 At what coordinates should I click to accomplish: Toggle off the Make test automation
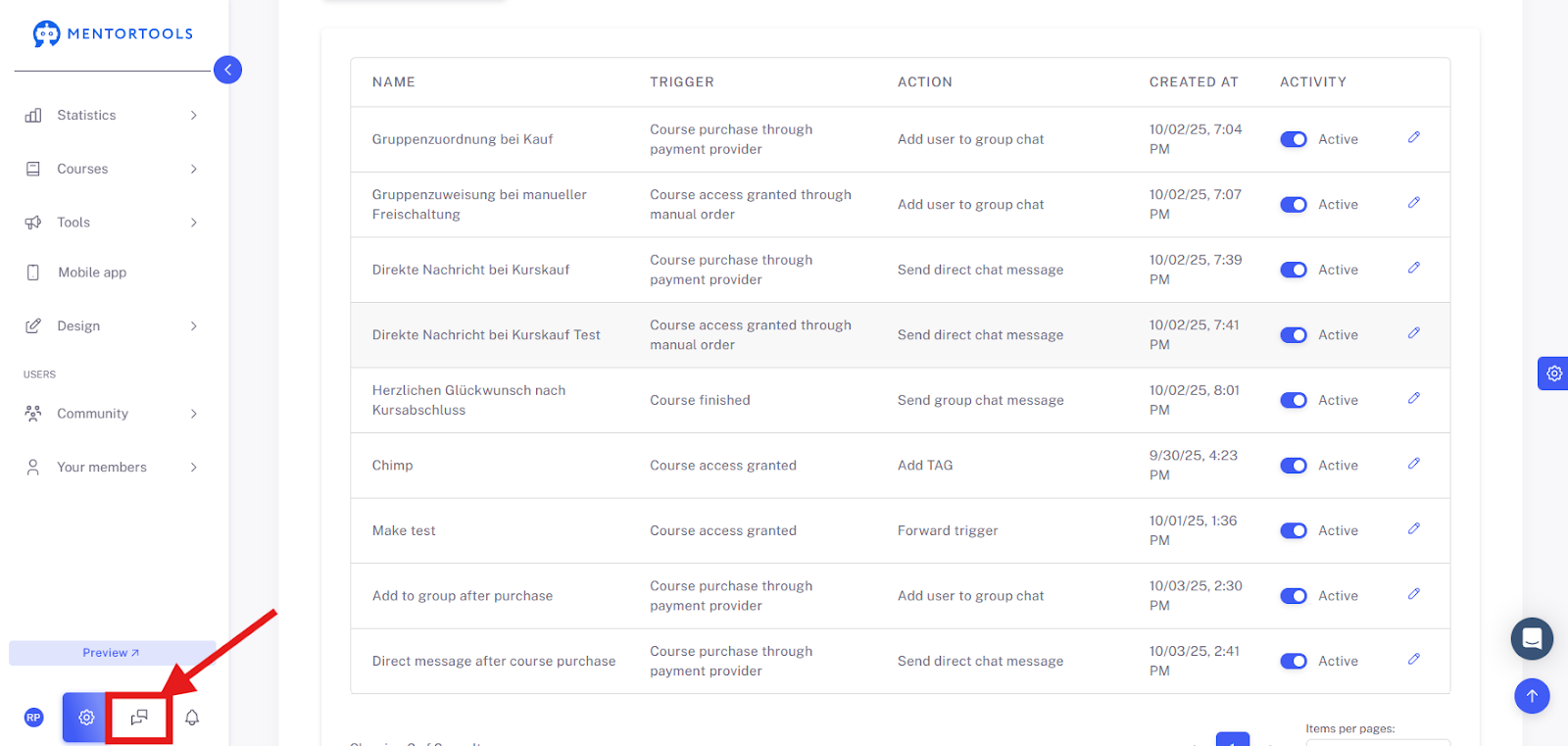(x=1294, y=530)
